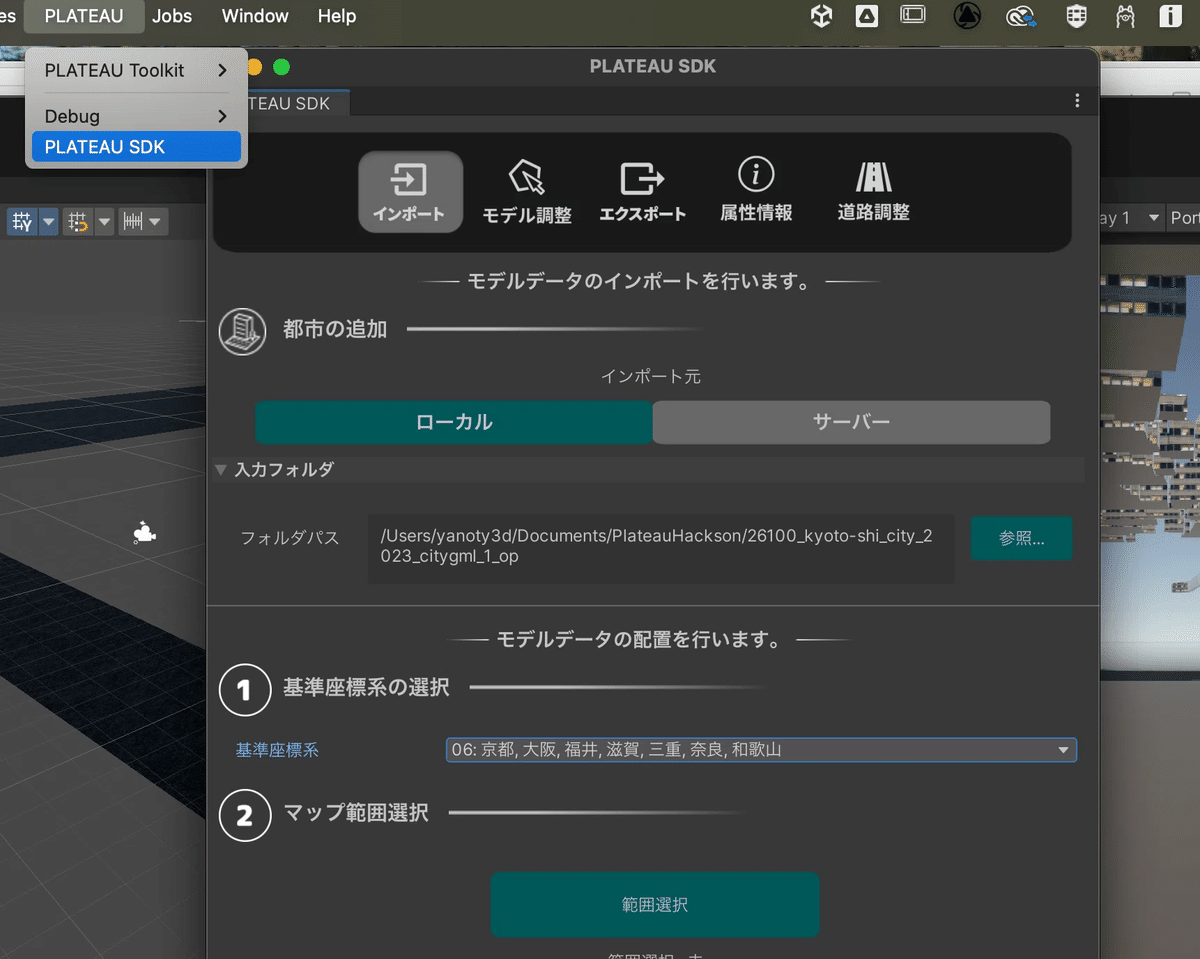1200x959 pixels.
Task: Click the 基準座標系 field label
Action: (x=277, y=750)
